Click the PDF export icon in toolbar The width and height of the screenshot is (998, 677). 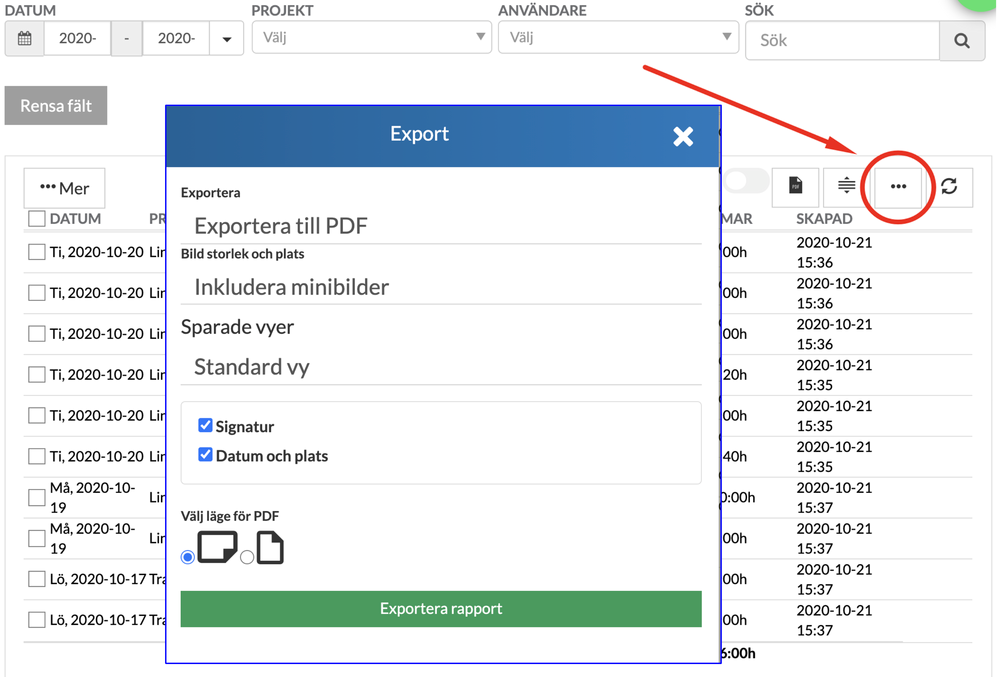coord(795,186)
